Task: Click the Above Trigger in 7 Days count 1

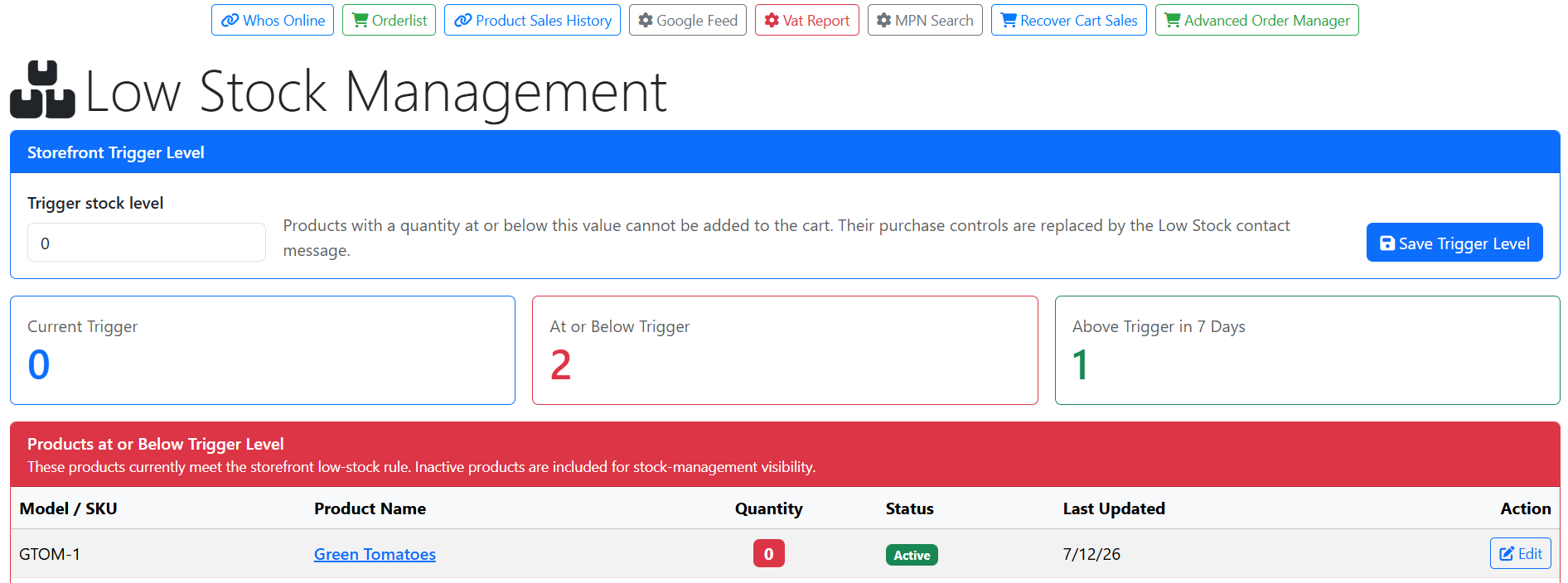Action: [x=1080, y=364]
